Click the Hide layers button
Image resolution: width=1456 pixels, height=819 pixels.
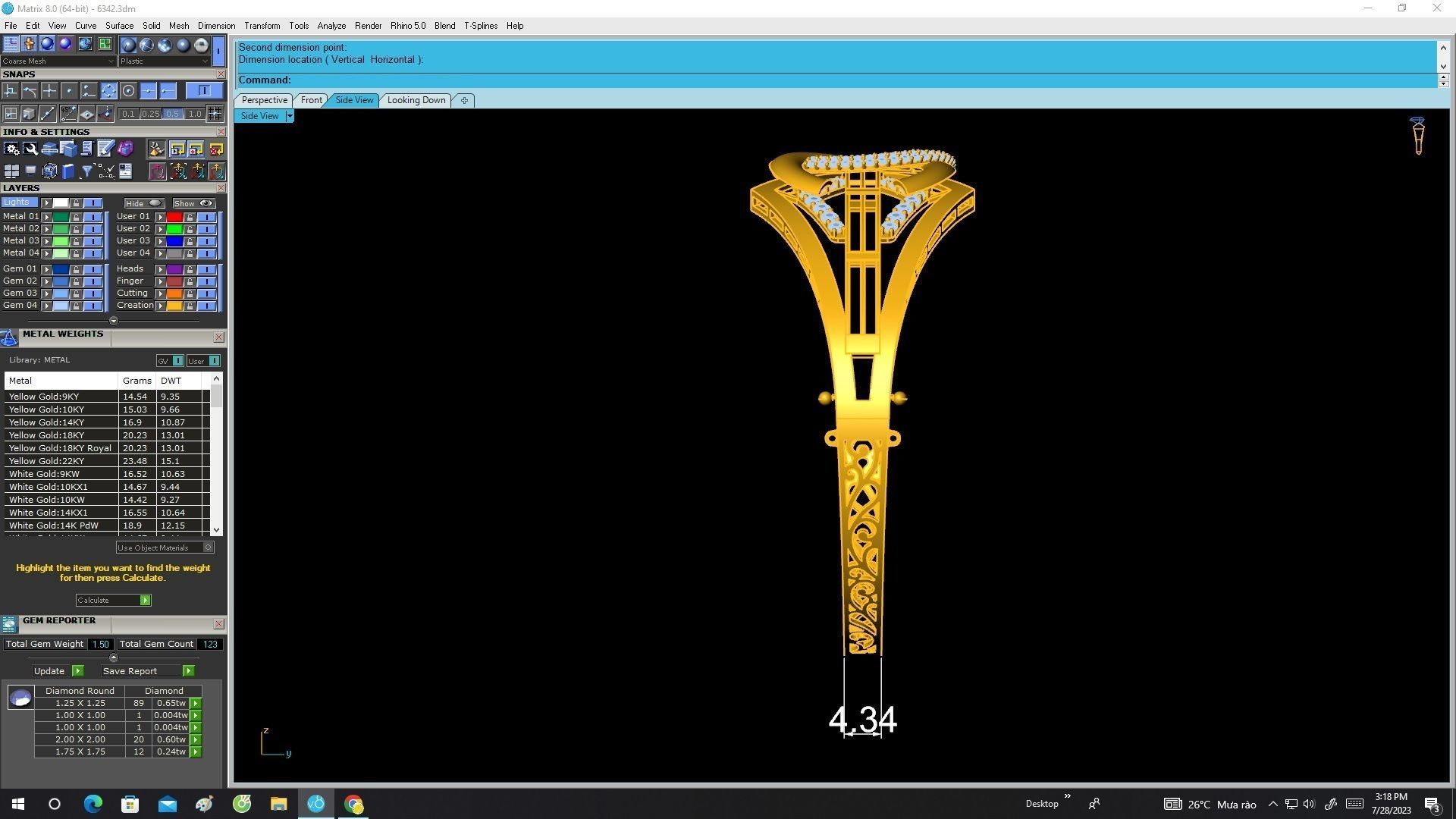pos(144,203)
